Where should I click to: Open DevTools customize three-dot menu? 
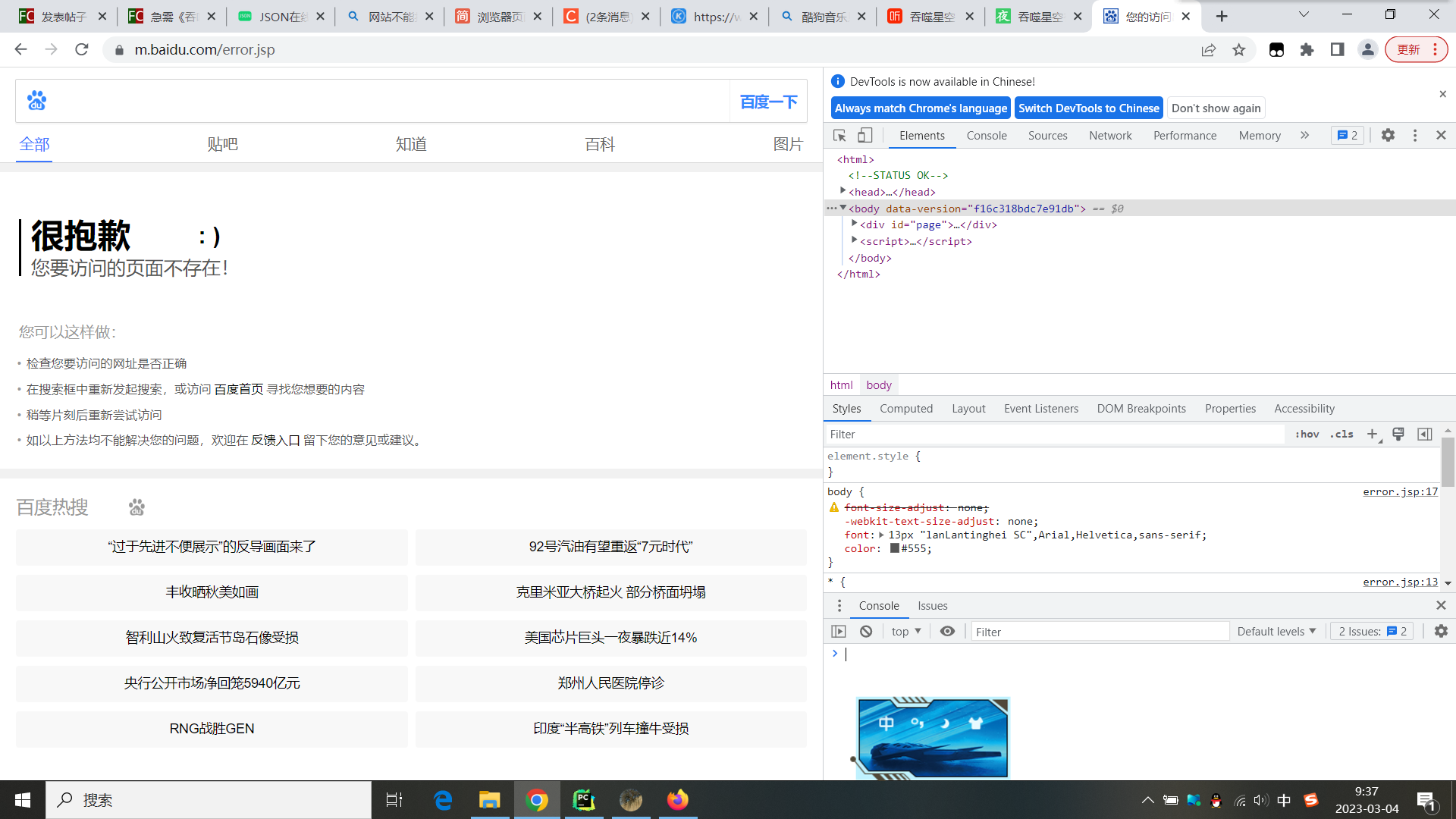(x=1414, y=135)
